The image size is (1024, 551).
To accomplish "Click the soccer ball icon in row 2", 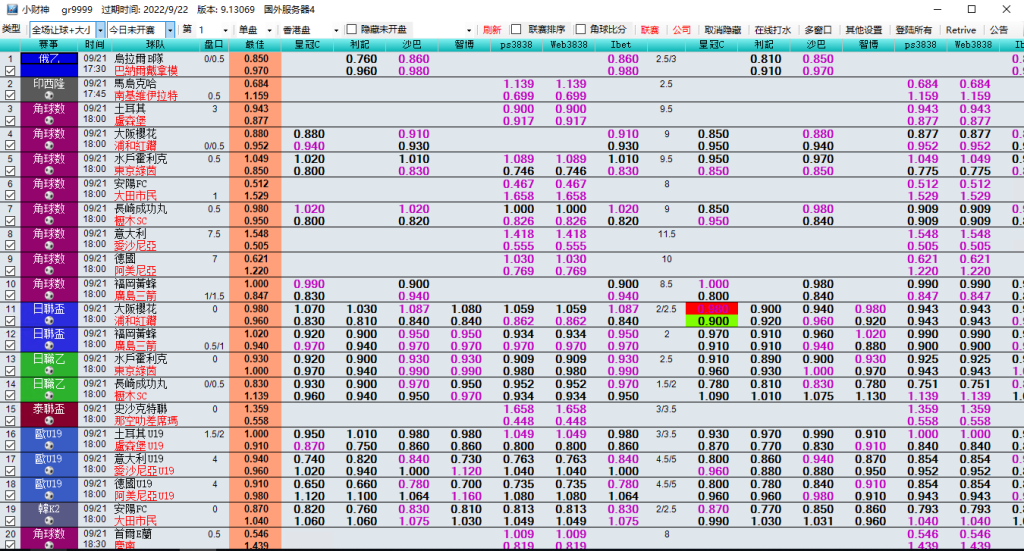I will pos(48,96).
